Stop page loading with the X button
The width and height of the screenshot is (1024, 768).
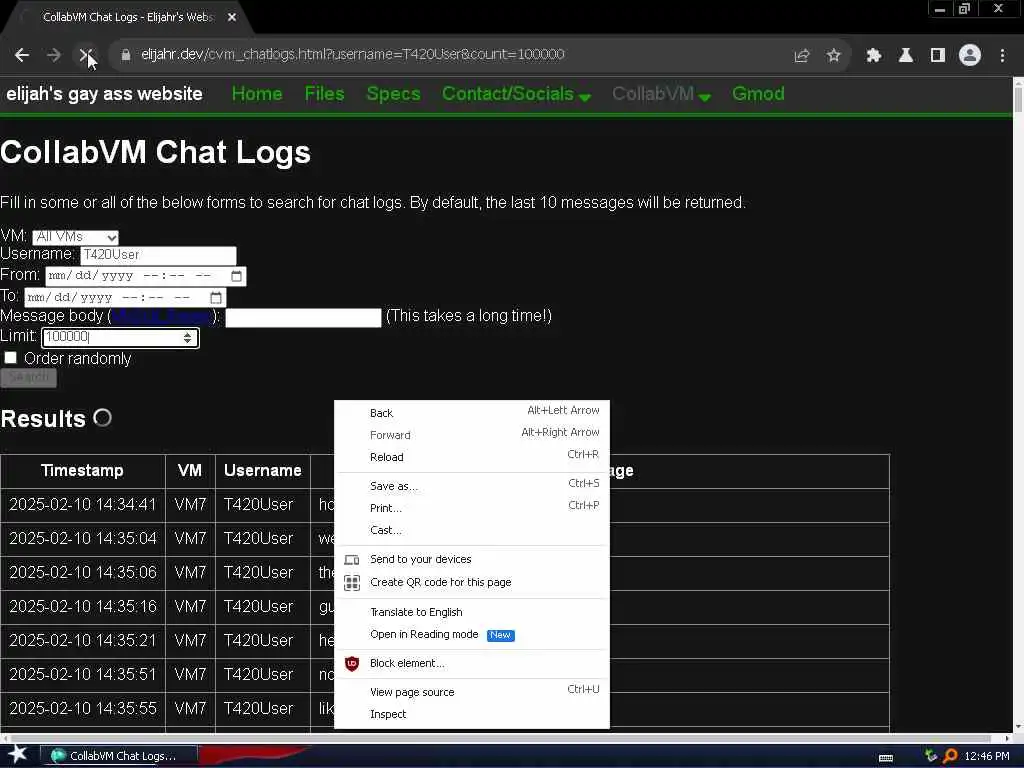(x=86, y=55)
